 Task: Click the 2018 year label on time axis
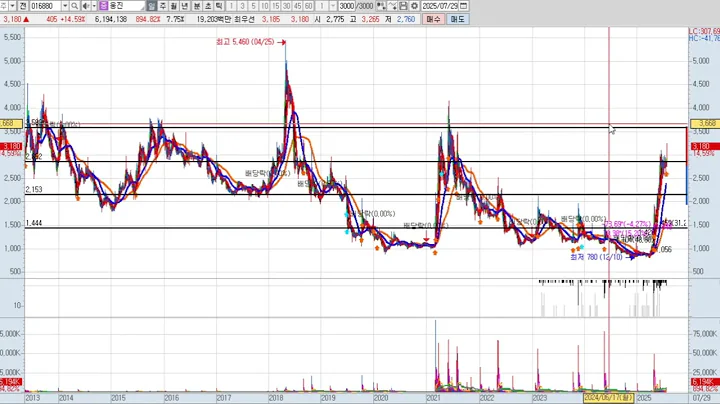tap(276, 398)
